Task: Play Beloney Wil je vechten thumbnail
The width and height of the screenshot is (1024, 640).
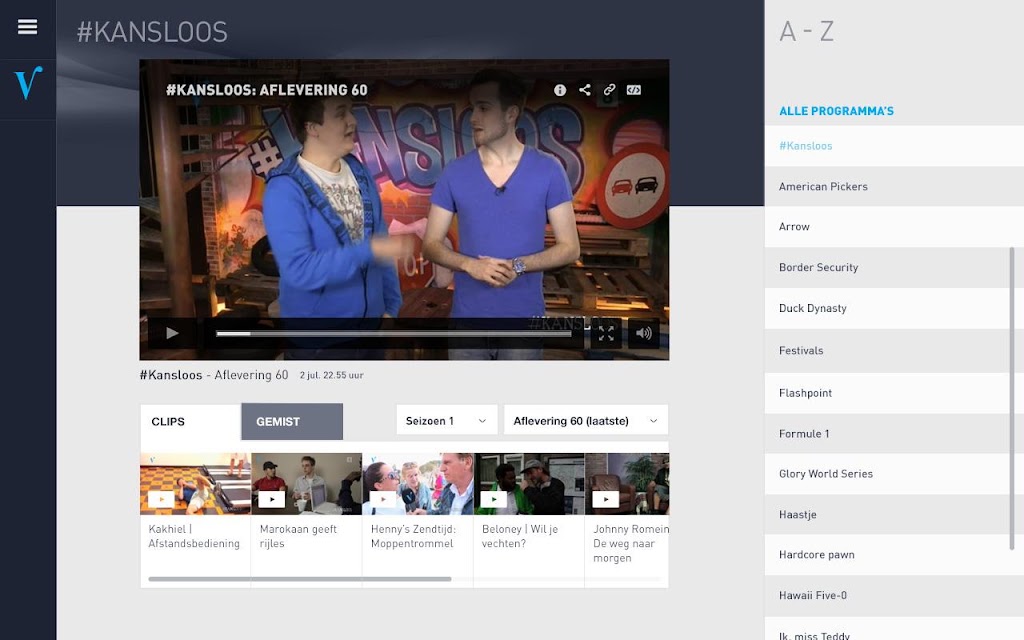Action: tap(529, 484)
